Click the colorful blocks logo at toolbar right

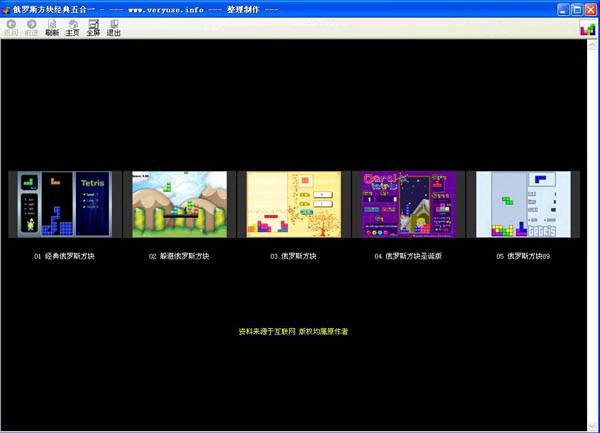coord(587,29)
